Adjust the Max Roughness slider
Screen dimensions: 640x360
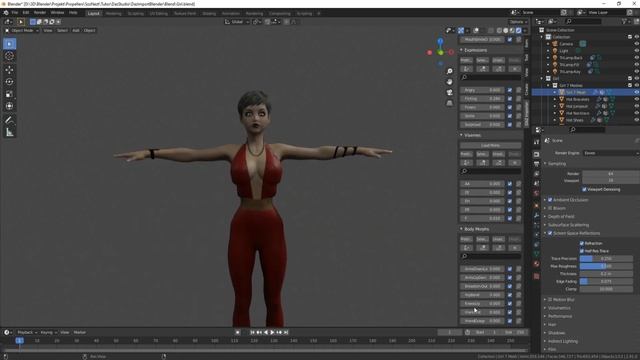point(606,266)
